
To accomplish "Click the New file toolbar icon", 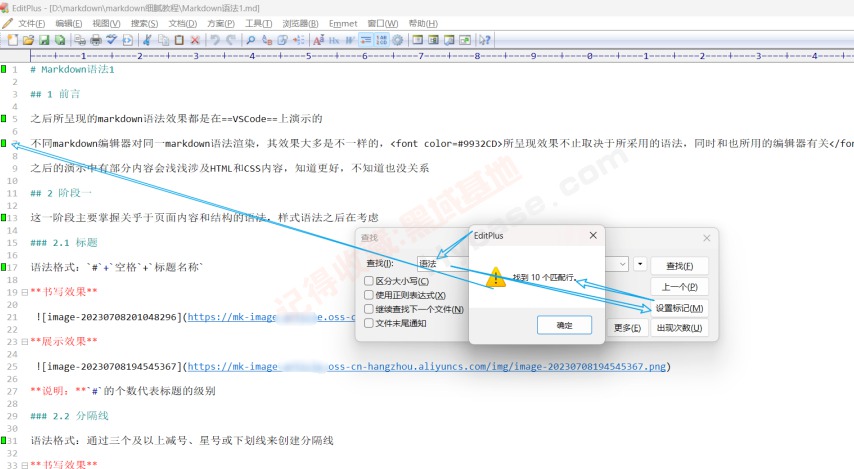I will click(13, 40).
